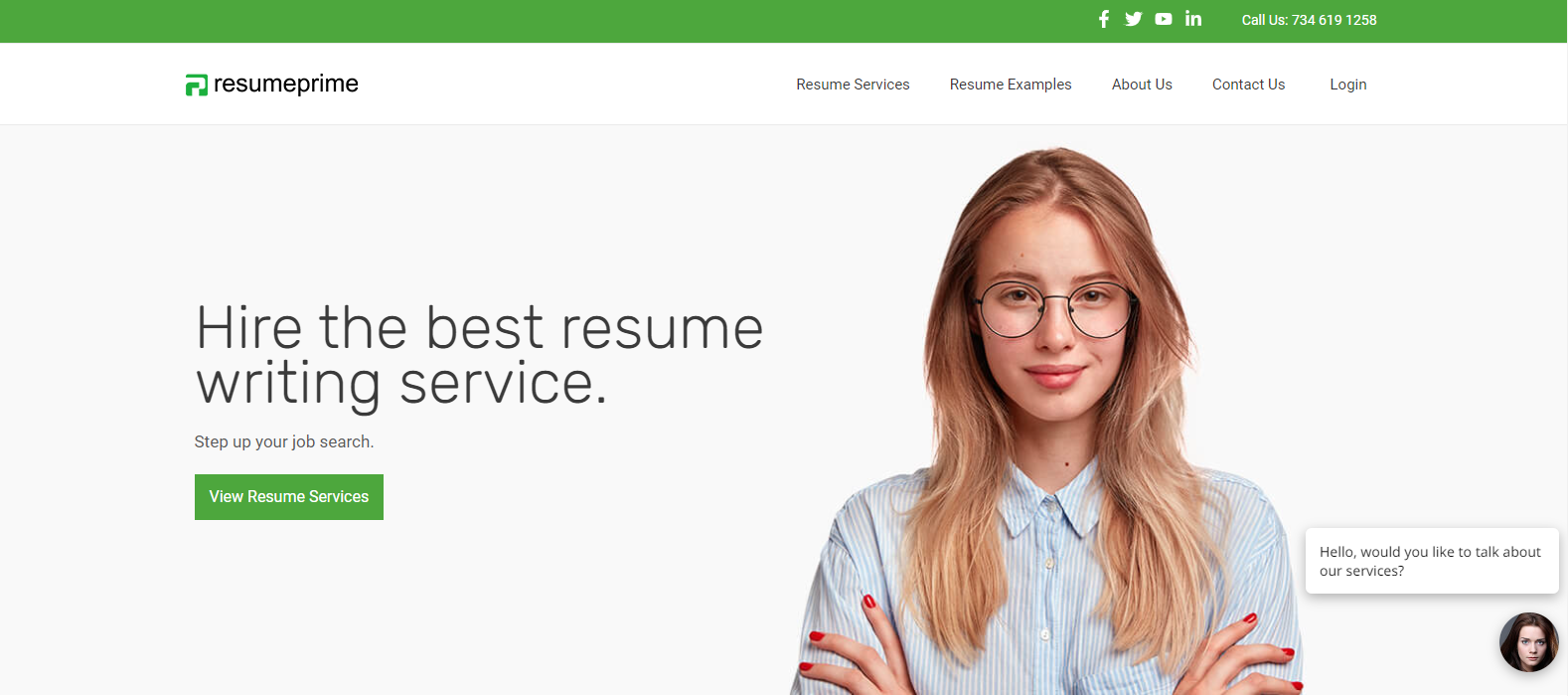This screenshot has height=696, width=1568.
Task: Click the 'writing service.' headline line
Action: [x=401, y=384]
